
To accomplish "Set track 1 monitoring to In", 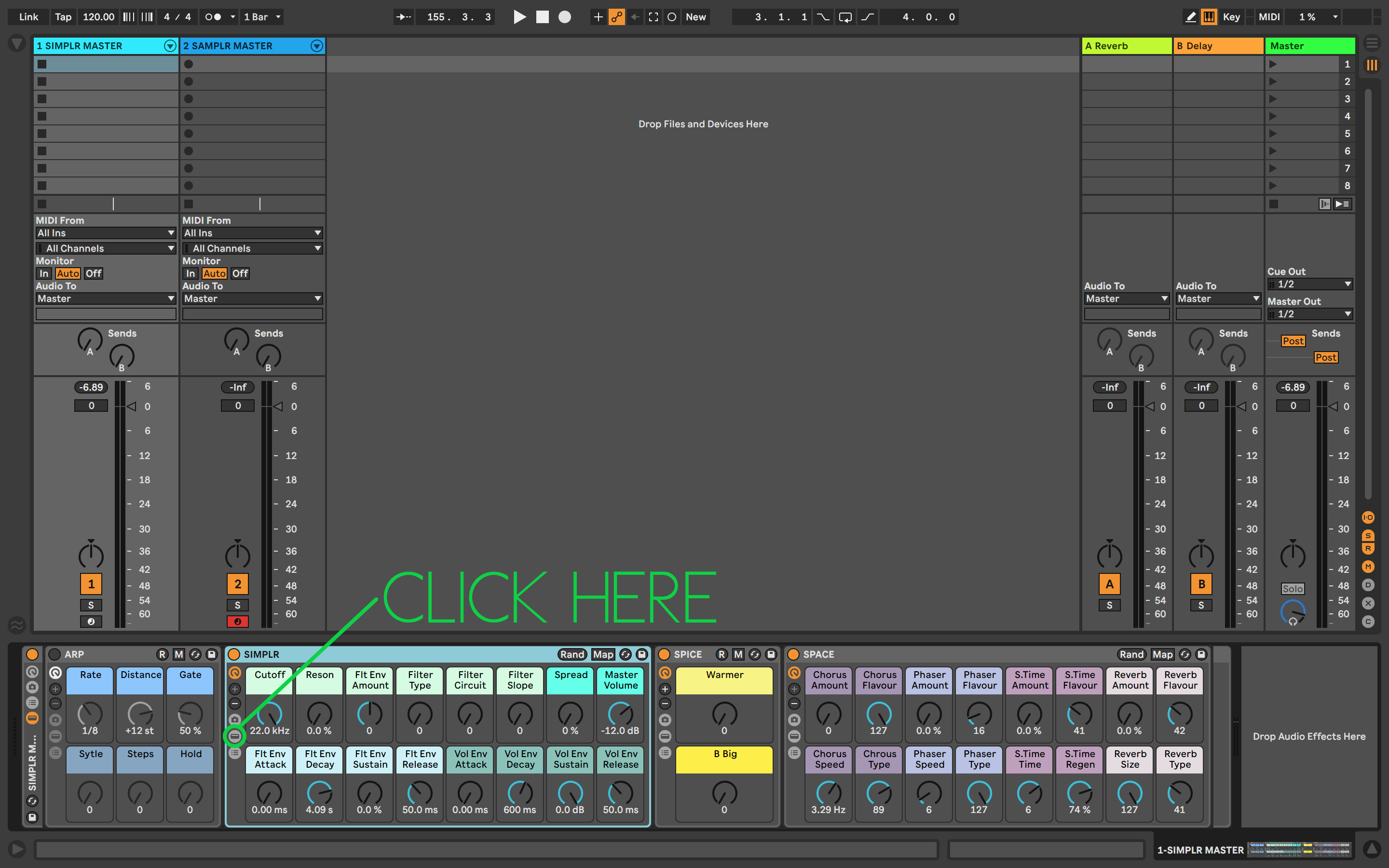I will (43, 273).
